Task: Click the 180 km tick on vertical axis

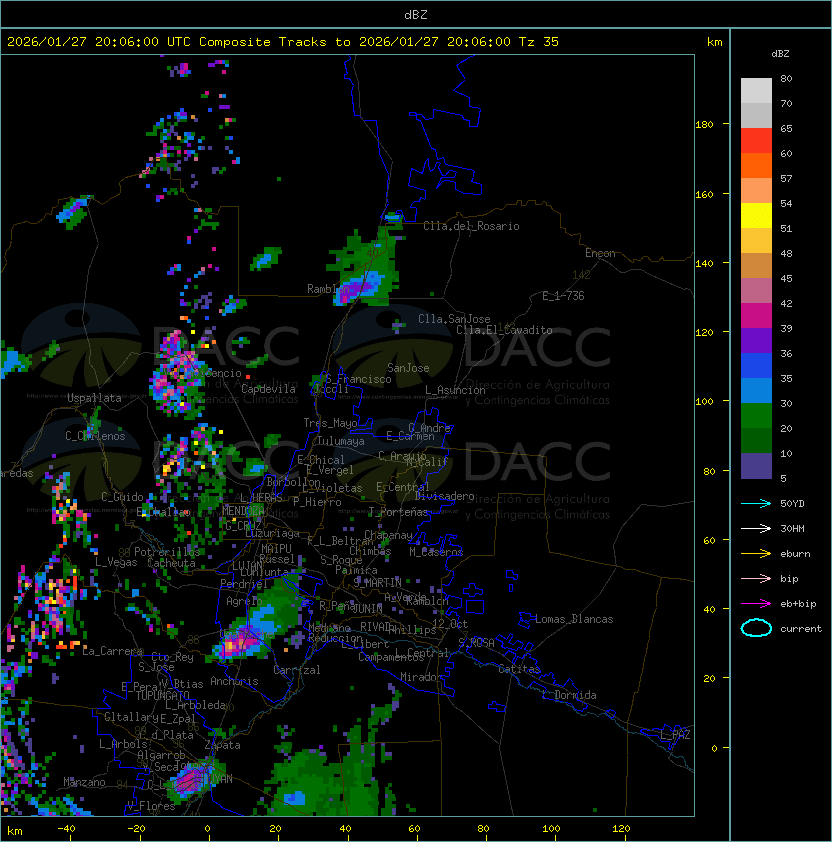Action: click(704, 125)
